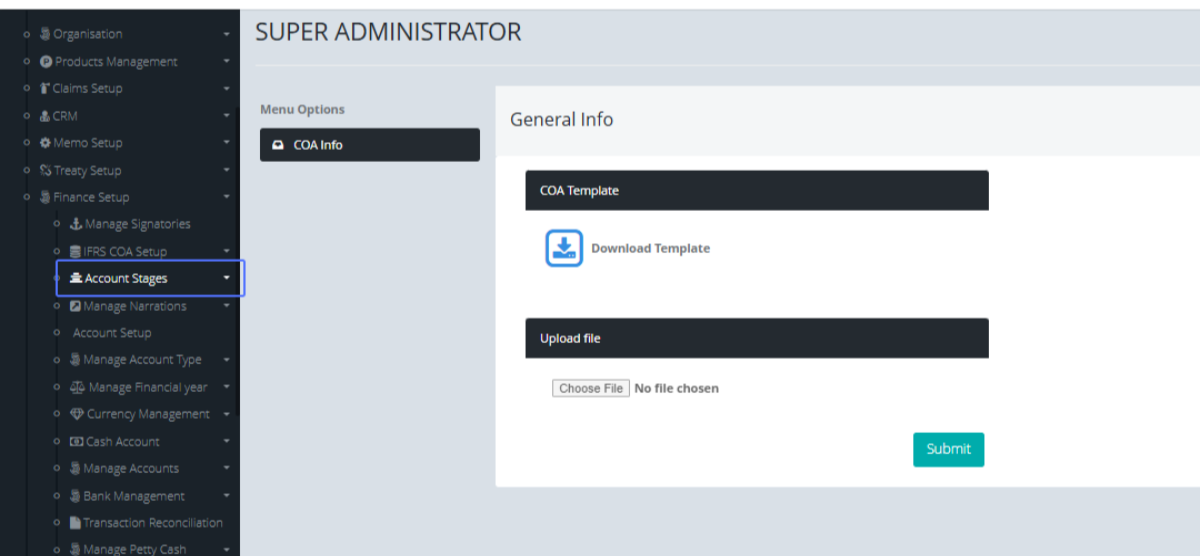1200x556 pixels.
Task: Expand the Bank Management submenu arrow
Action: (227, 496)
